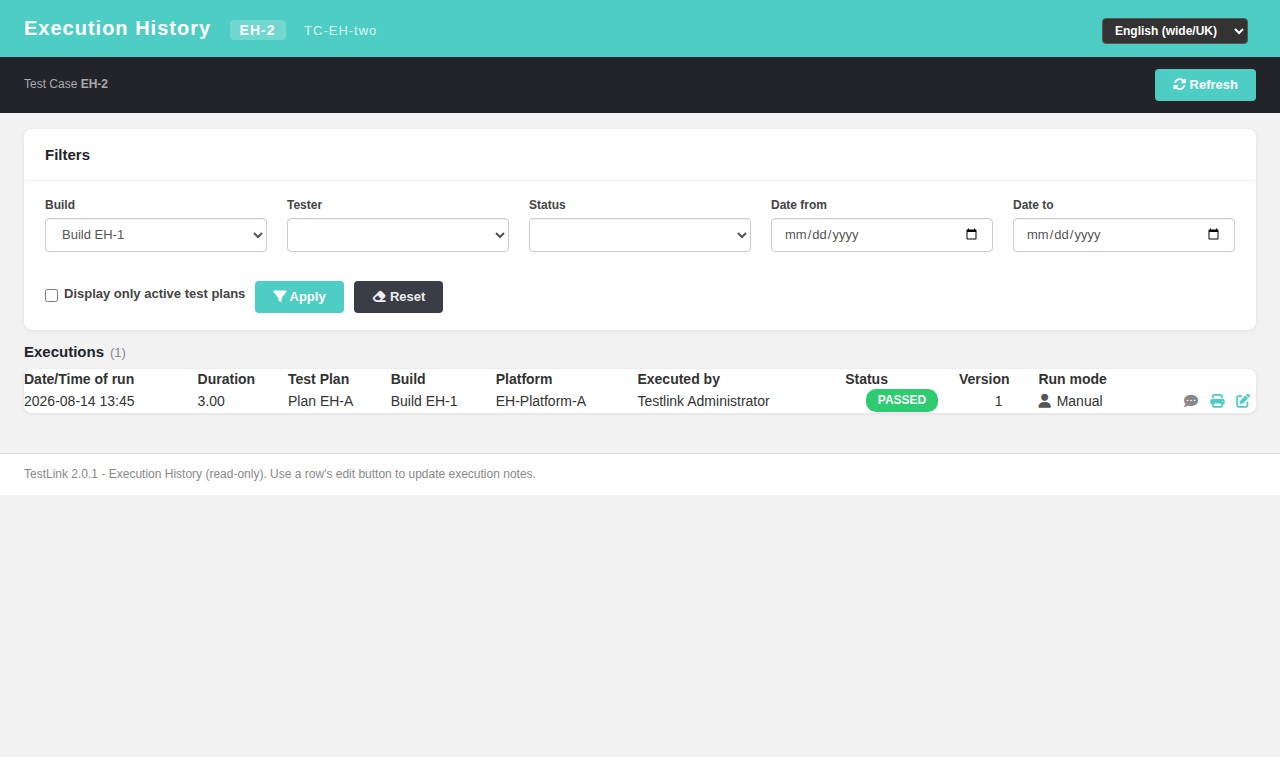Click the Plan EH-A cell
The width and height of the screenshot is (1280, 757).
coord(320,401)
